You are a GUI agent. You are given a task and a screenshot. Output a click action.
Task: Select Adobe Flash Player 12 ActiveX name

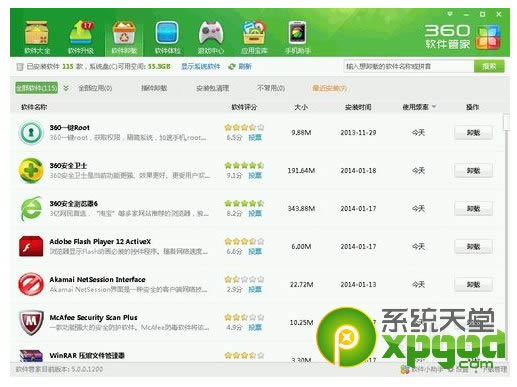(x=100, y=242)
